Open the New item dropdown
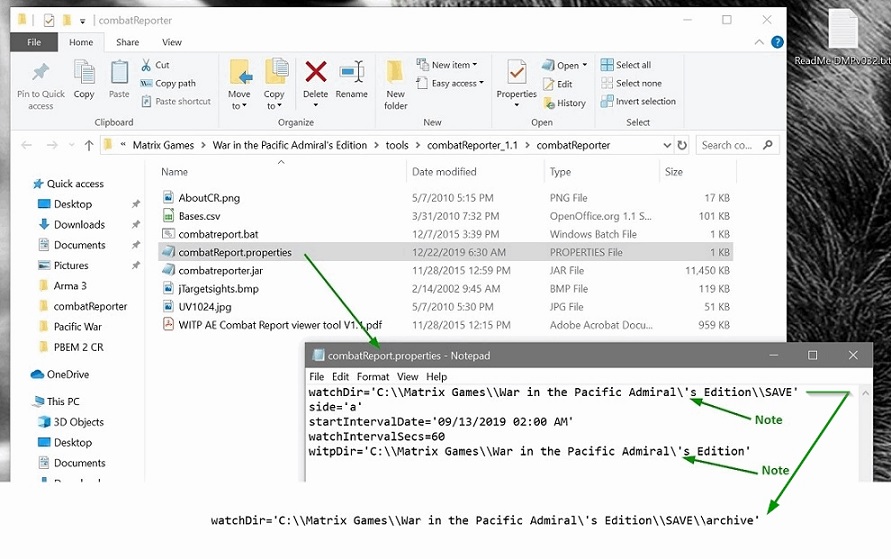The width and height of the screenshot is (891, 559). 447,65
